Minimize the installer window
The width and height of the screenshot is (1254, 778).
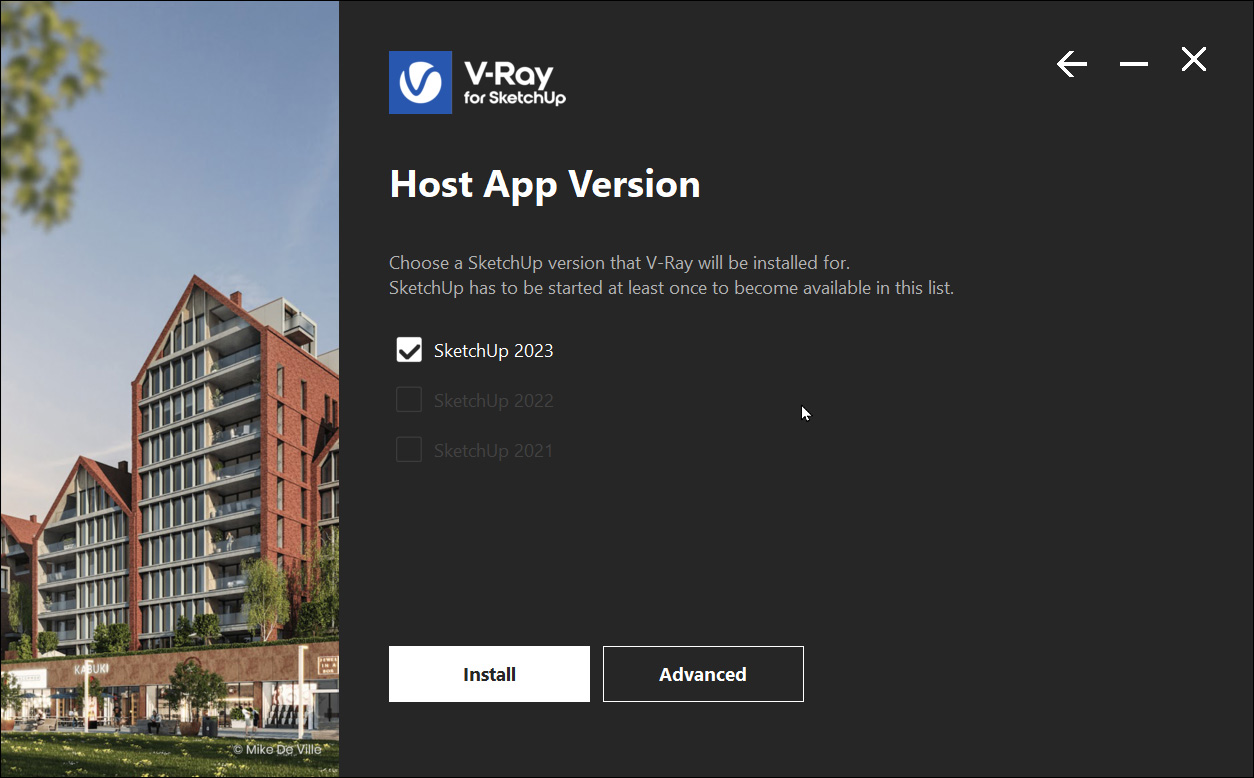point(1134,65)
